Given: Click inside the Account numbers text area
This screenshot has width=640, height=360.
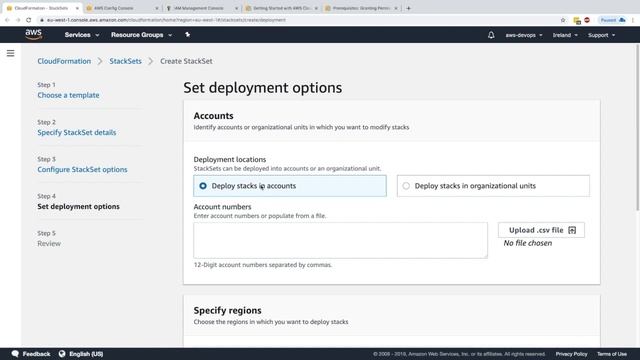Looking at the screenshot, I should [340, 240].
